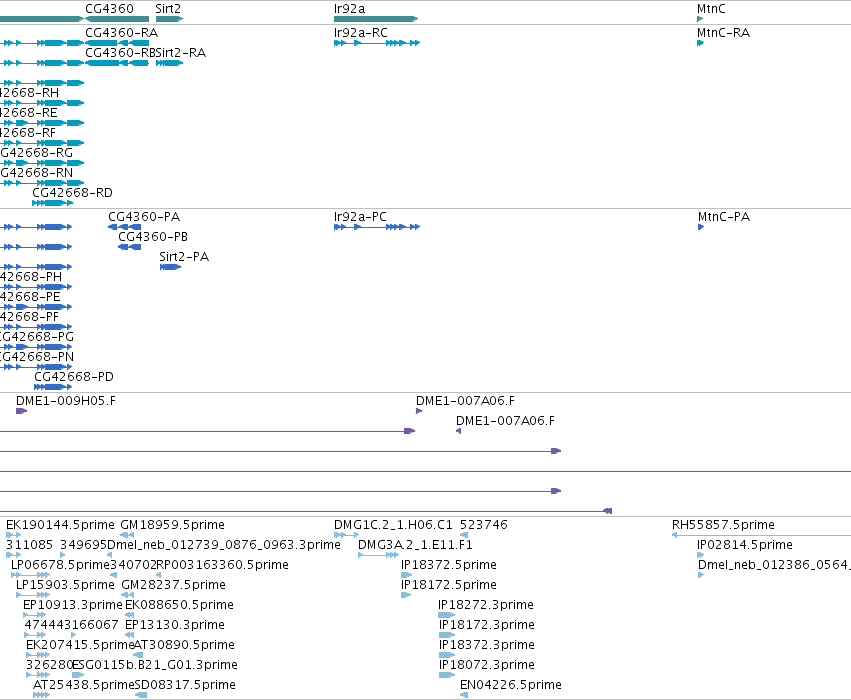The image size is (851, 700).
Task: Select the 42668-PE protein label
Action: coord(30,297)
